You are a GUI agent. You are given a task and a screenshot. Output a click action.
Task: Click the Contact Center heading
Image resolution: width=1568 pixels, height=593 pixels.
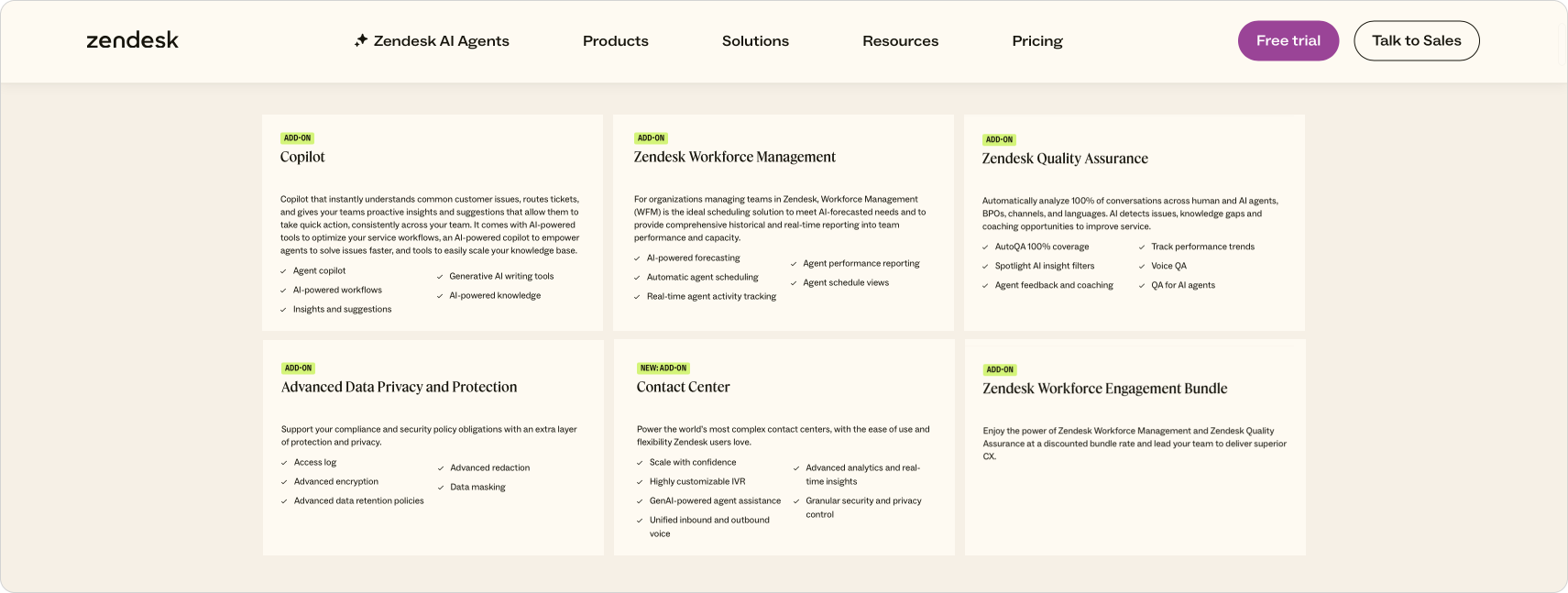(684, 387)
